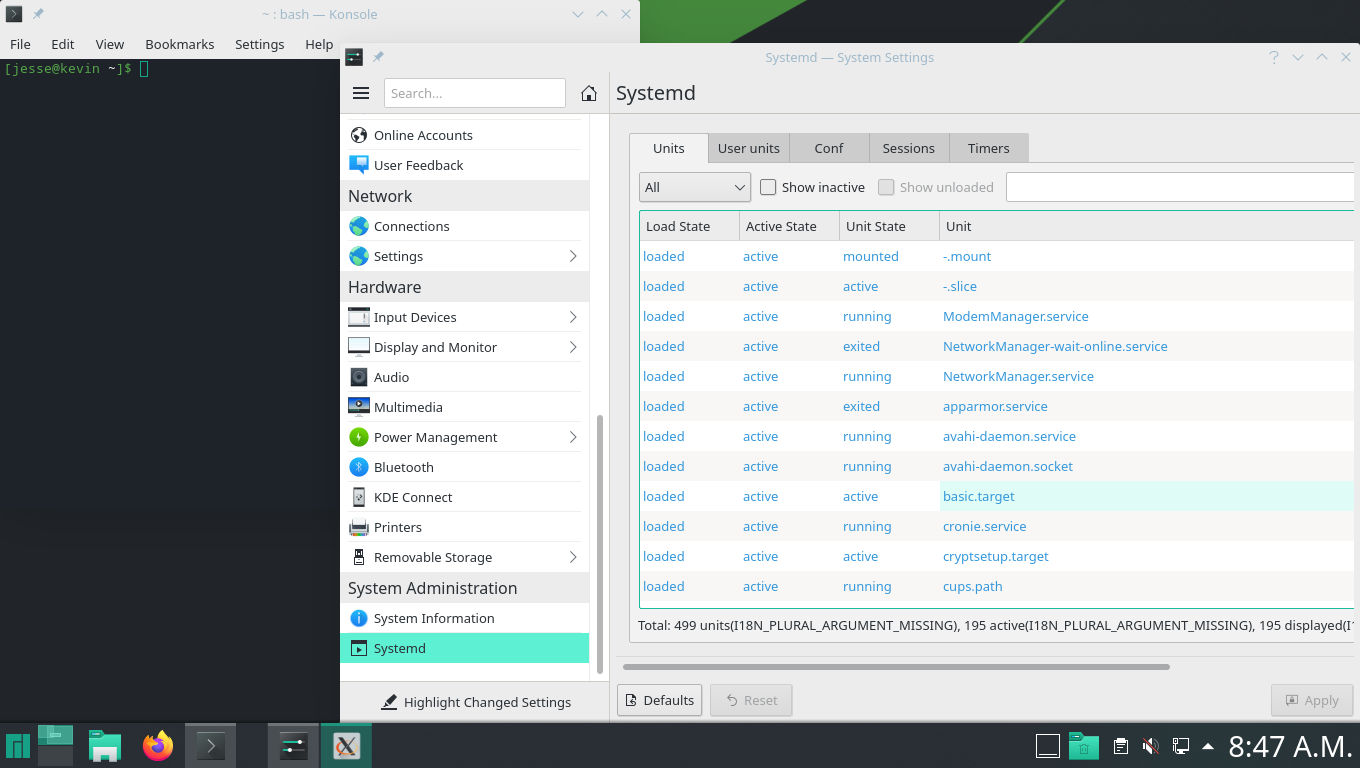1360x768 pixels.
Task: Sort by the Load State column header
Action: (x=690, y=226)
